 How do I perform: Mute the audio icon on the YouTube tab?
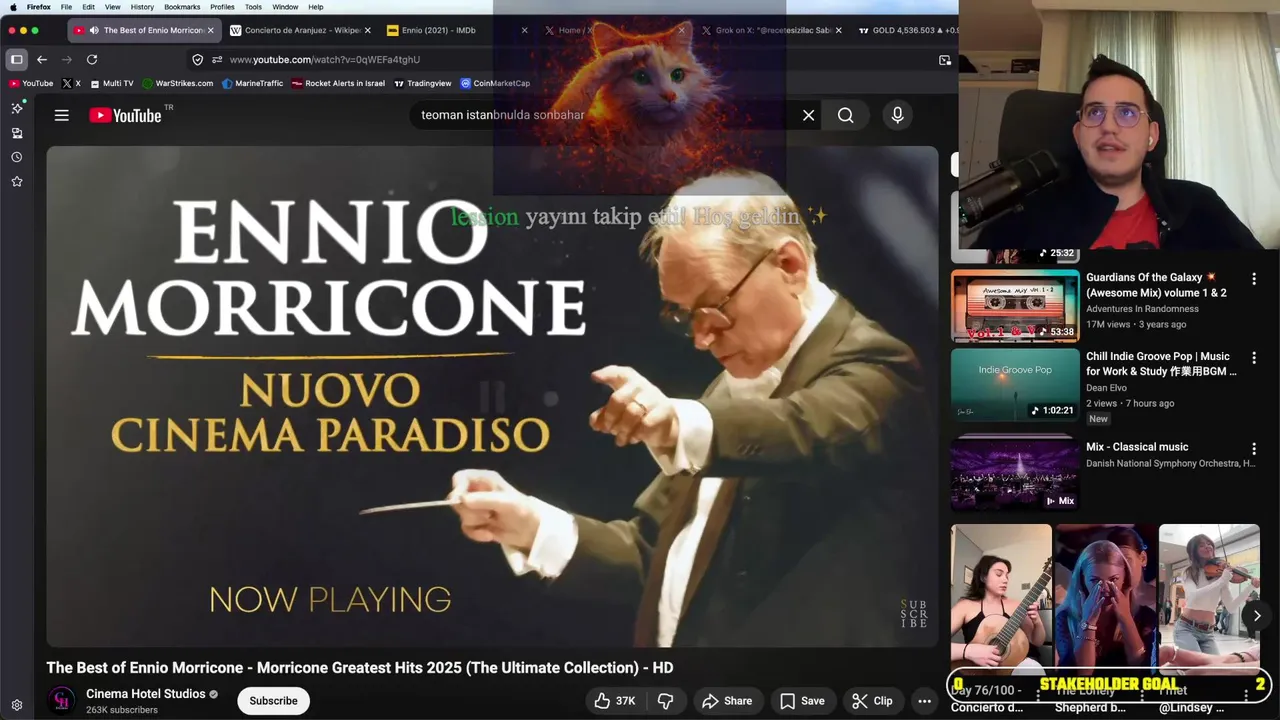click(94, 30)
